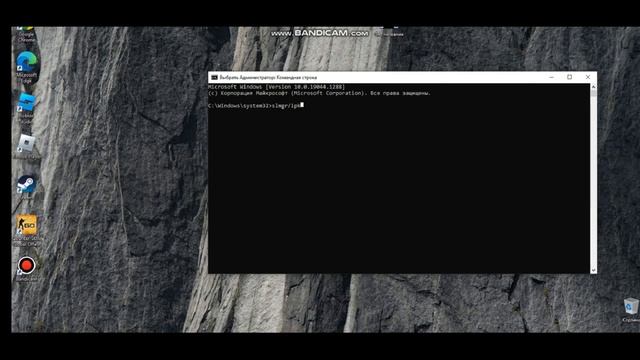
Task: Open the Roblox Studio desktop shortcut
Action: pyautogui.click(x=27, y=102)
